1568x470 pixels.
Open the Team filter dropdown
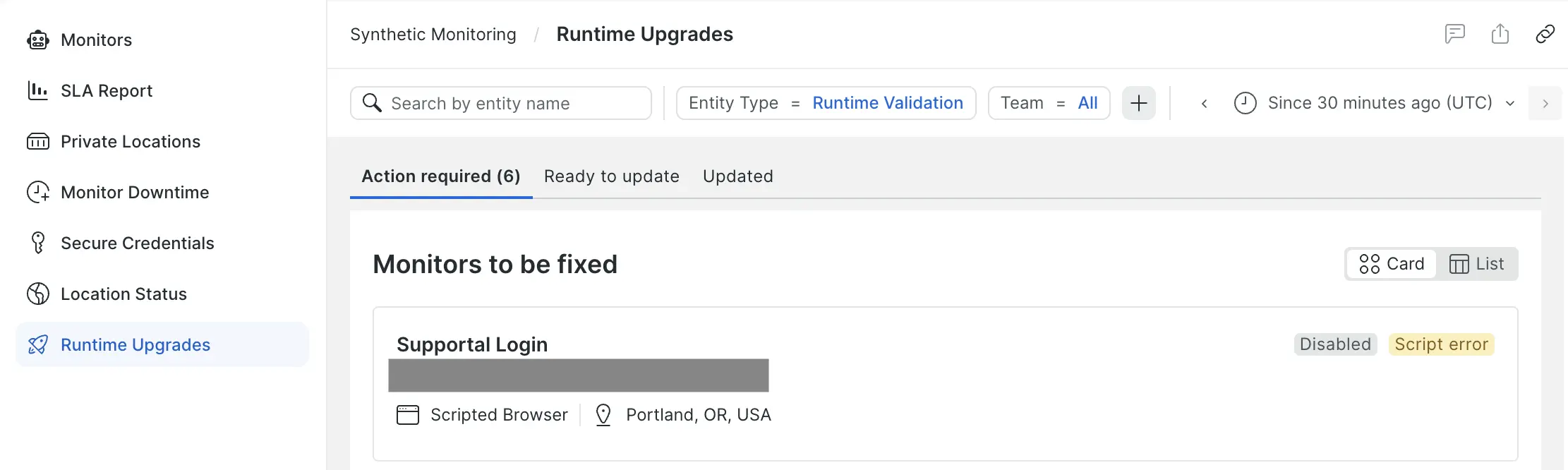(x=1049, y=103)
